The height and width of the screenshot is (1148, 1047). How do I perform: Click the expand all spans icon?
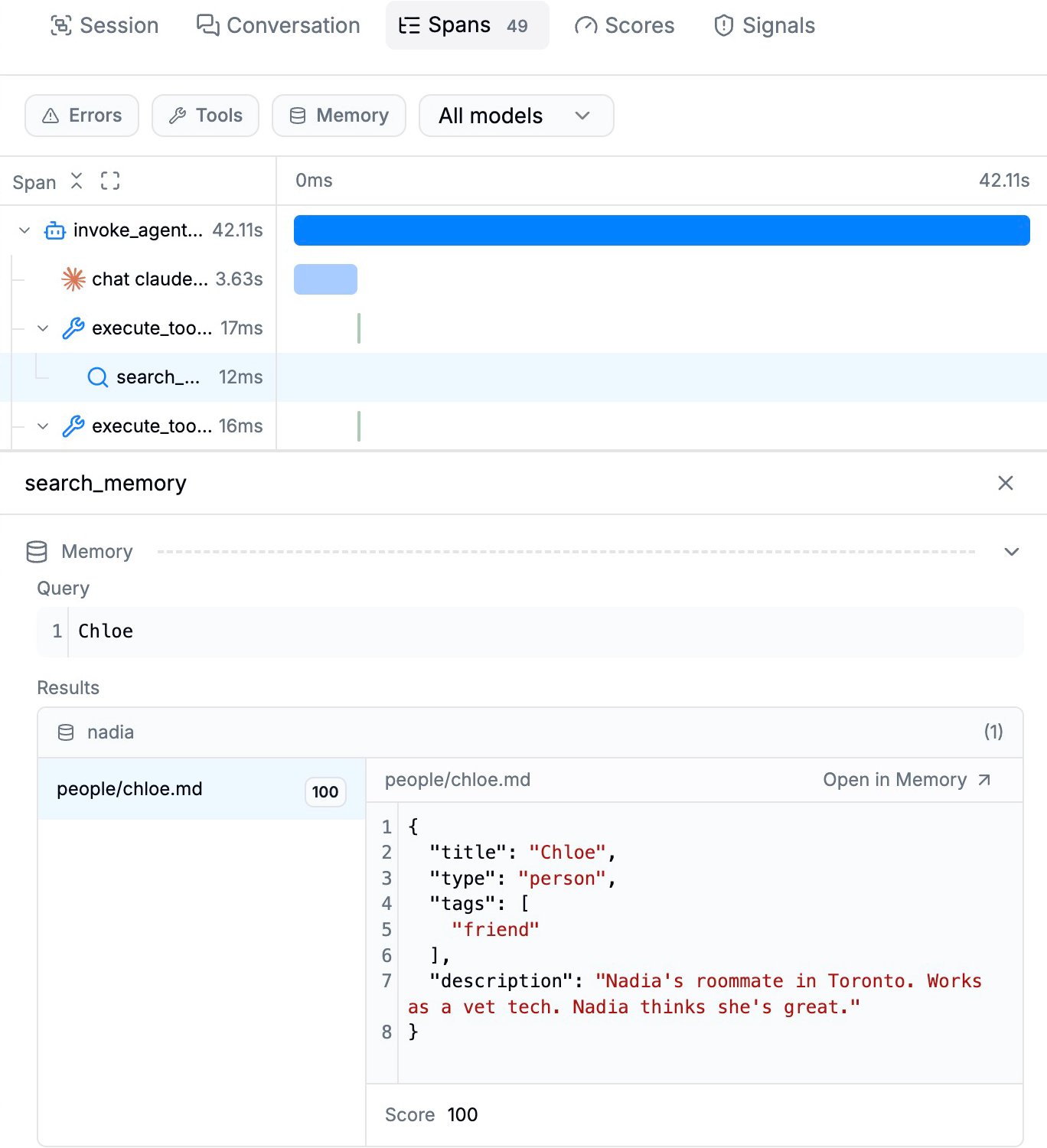point(110,181)
